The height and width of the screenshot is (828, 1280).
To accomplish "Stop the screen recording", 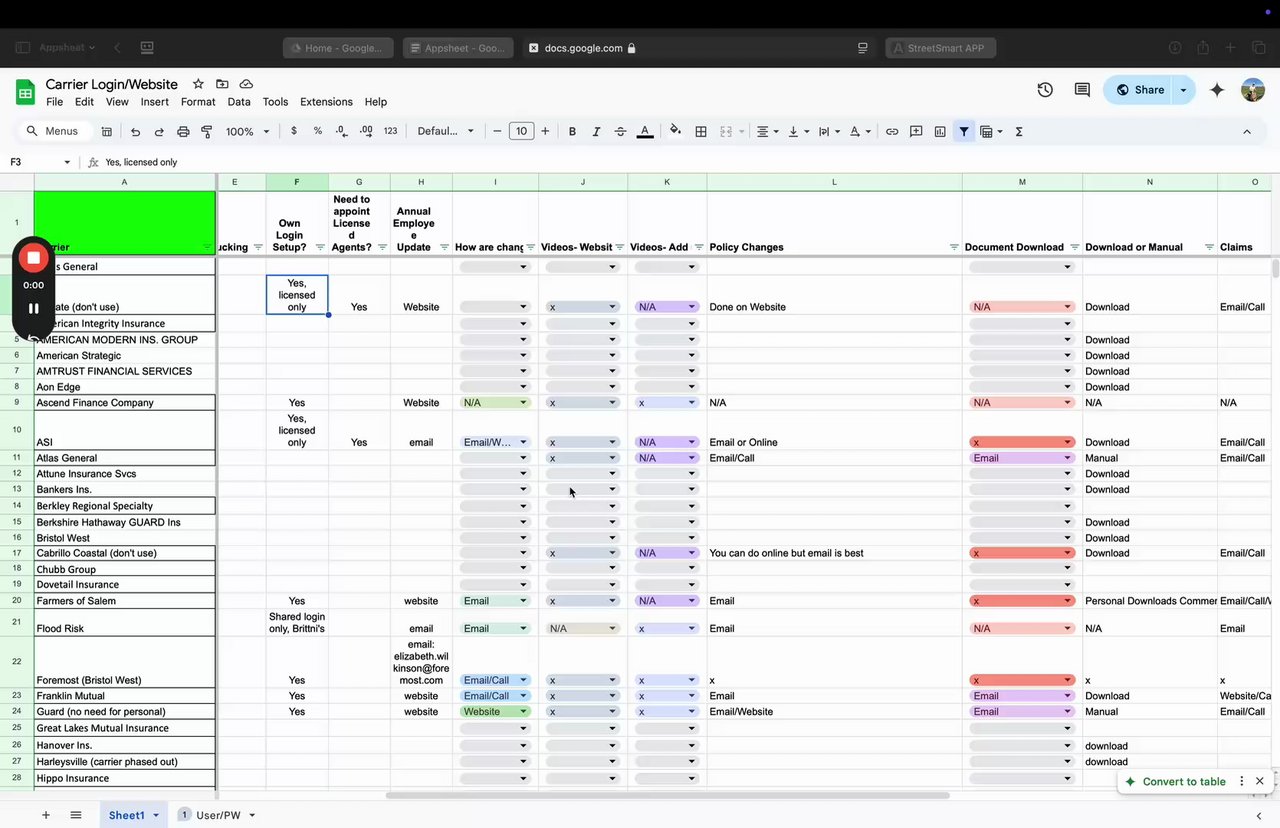I will point(33,258).
